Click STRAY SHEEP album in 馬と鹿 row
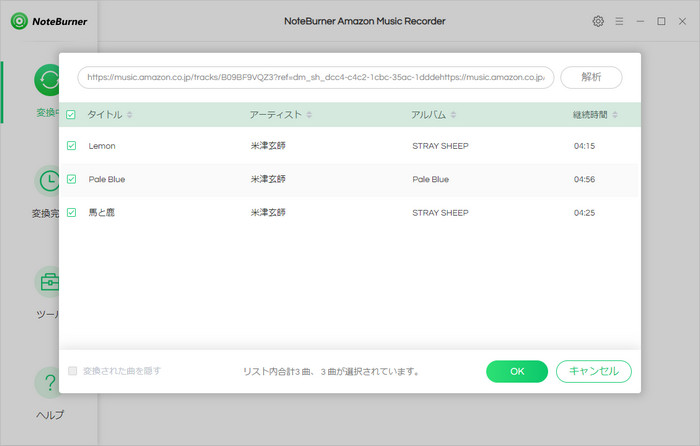This screenshot has height=446, width=700. pos(440,213)
